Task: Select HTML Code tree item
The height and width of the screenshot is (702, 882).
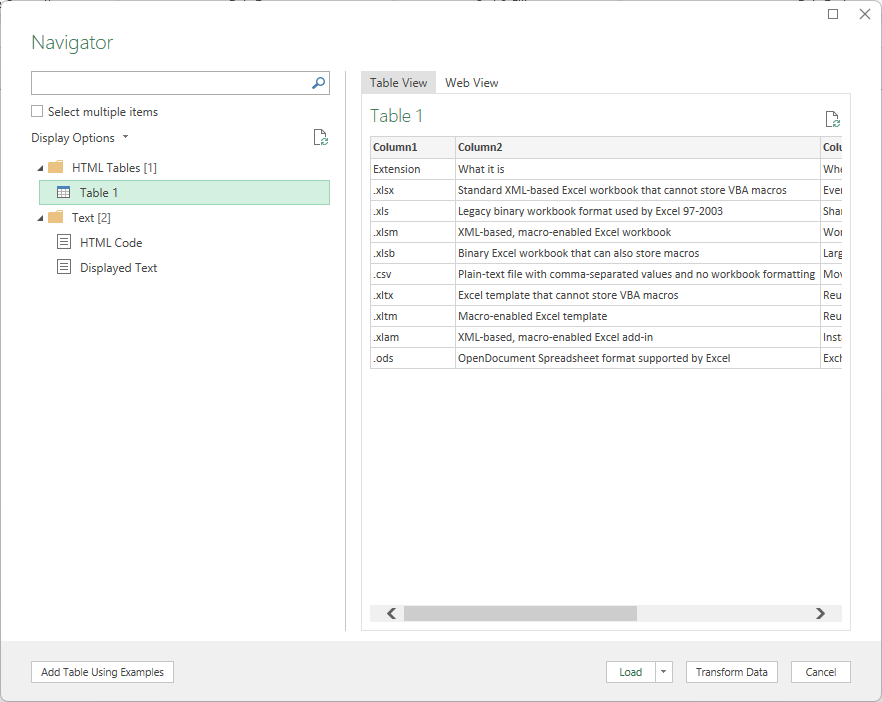Action: point(111,242)
